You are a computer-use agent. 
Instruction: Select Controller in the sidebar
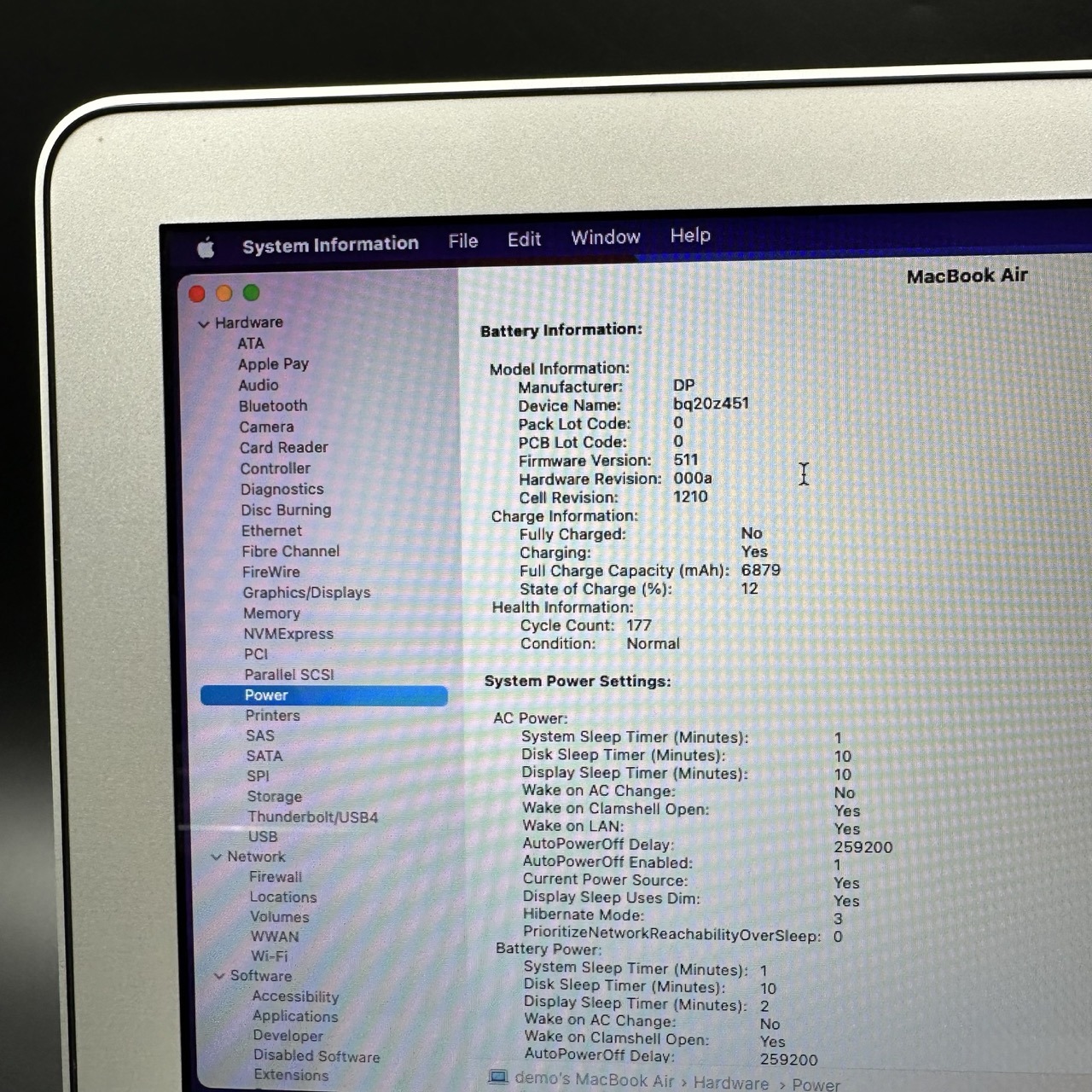point(275,468)
